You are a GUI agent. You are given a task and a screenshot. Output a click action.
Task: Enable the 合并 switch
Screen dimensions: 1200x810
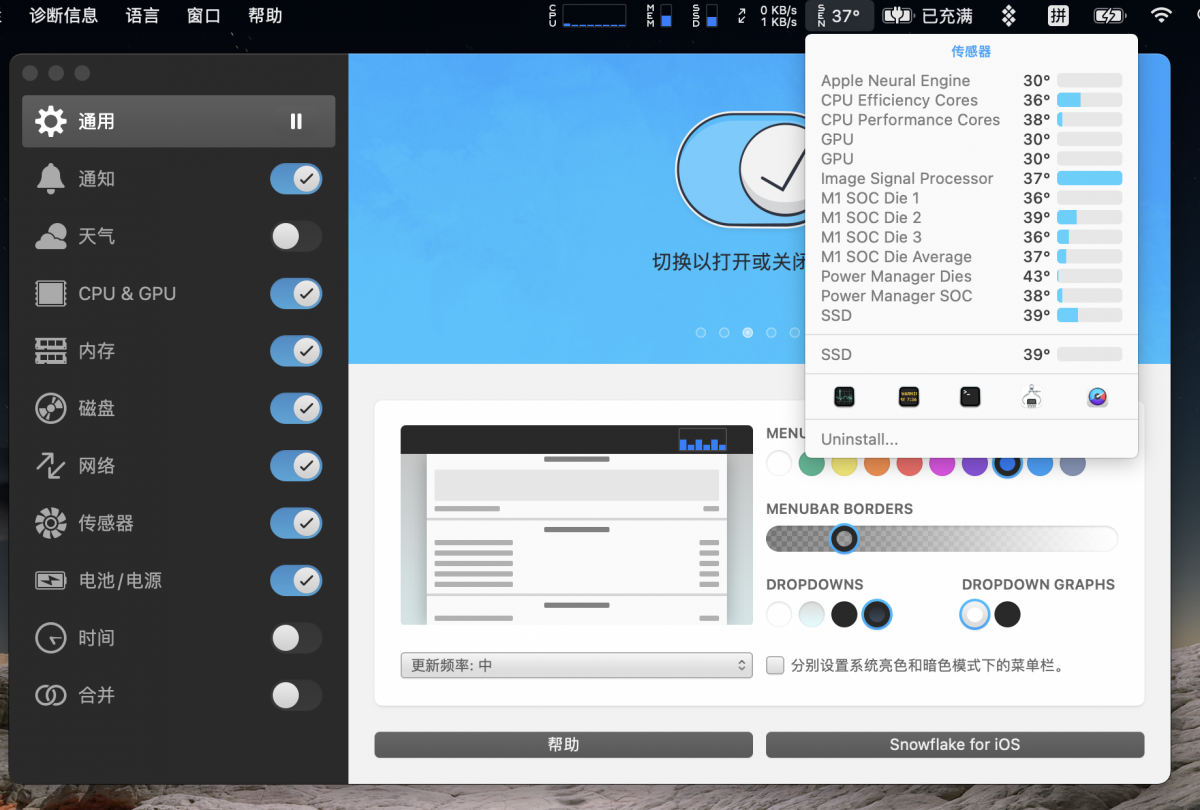click(x=296, y=695)
